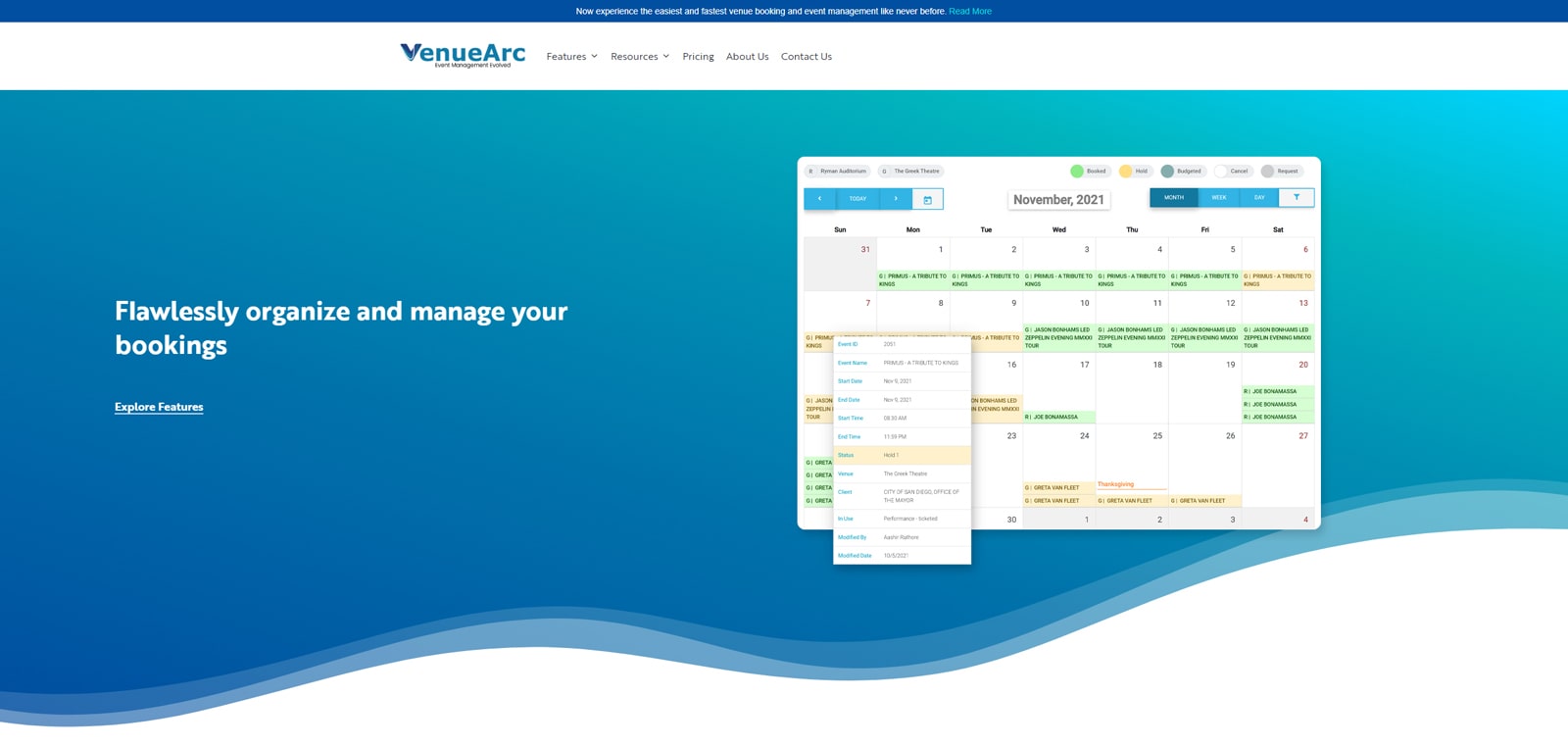Open Primus event on November 5

(x=1204, y=280)
